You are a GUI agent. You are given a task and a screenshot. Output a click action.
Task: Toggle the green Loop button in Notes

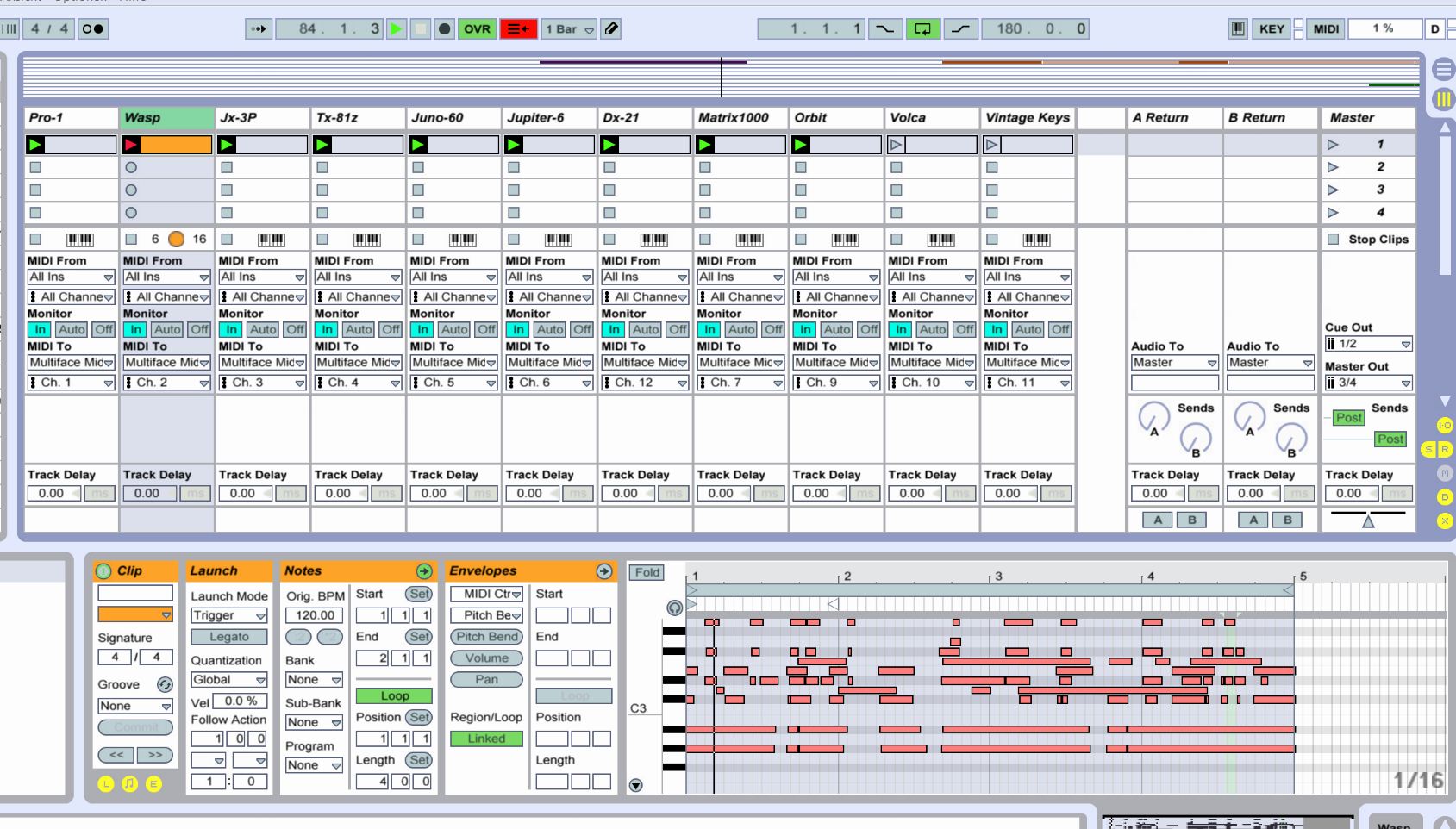coord(395,696)
